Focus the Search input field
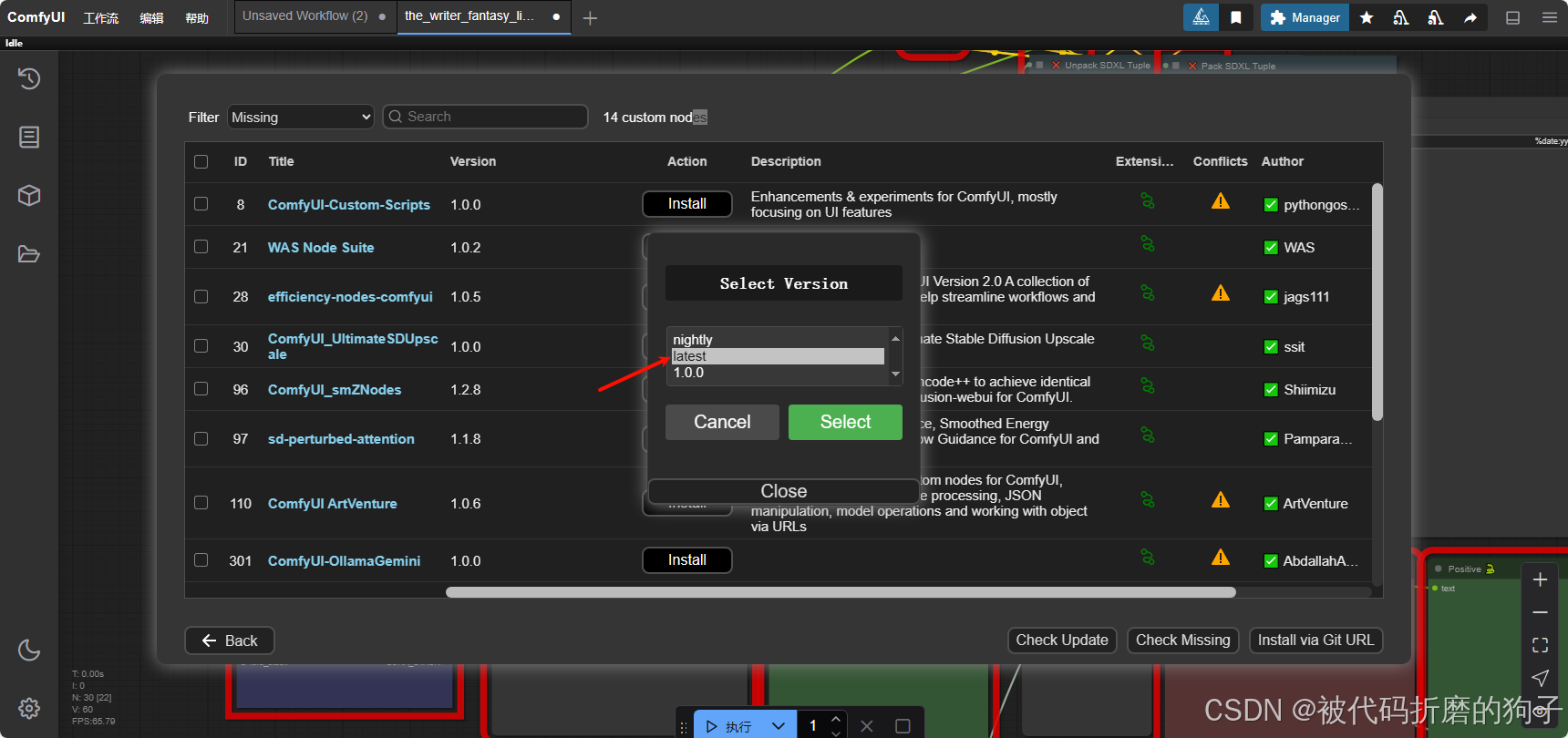 (x=485, y=117)
